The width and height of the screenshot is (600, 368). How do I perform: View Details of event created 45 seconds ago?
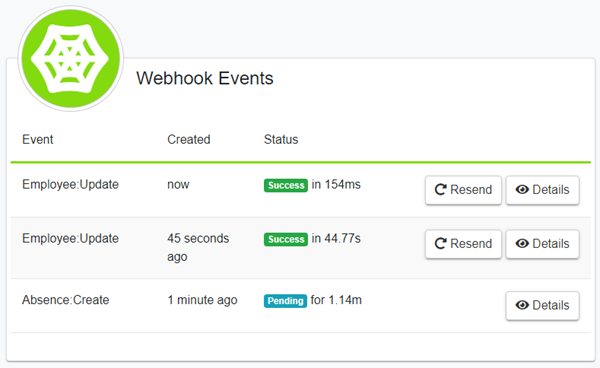pyautogui.click(x=542, y=244)
